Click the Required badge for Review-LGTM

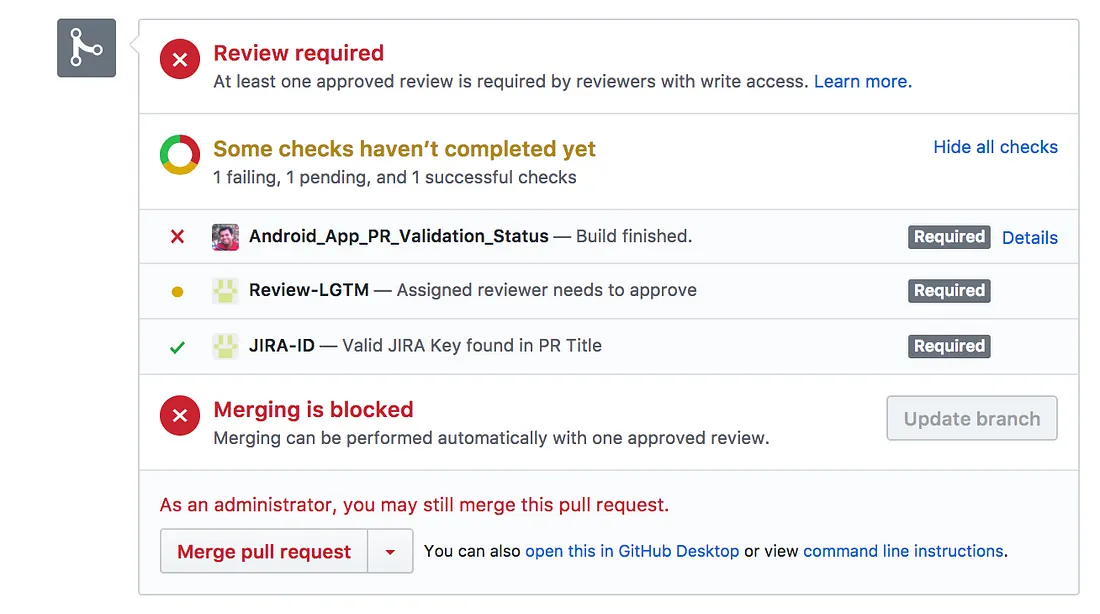pos(949,291)
